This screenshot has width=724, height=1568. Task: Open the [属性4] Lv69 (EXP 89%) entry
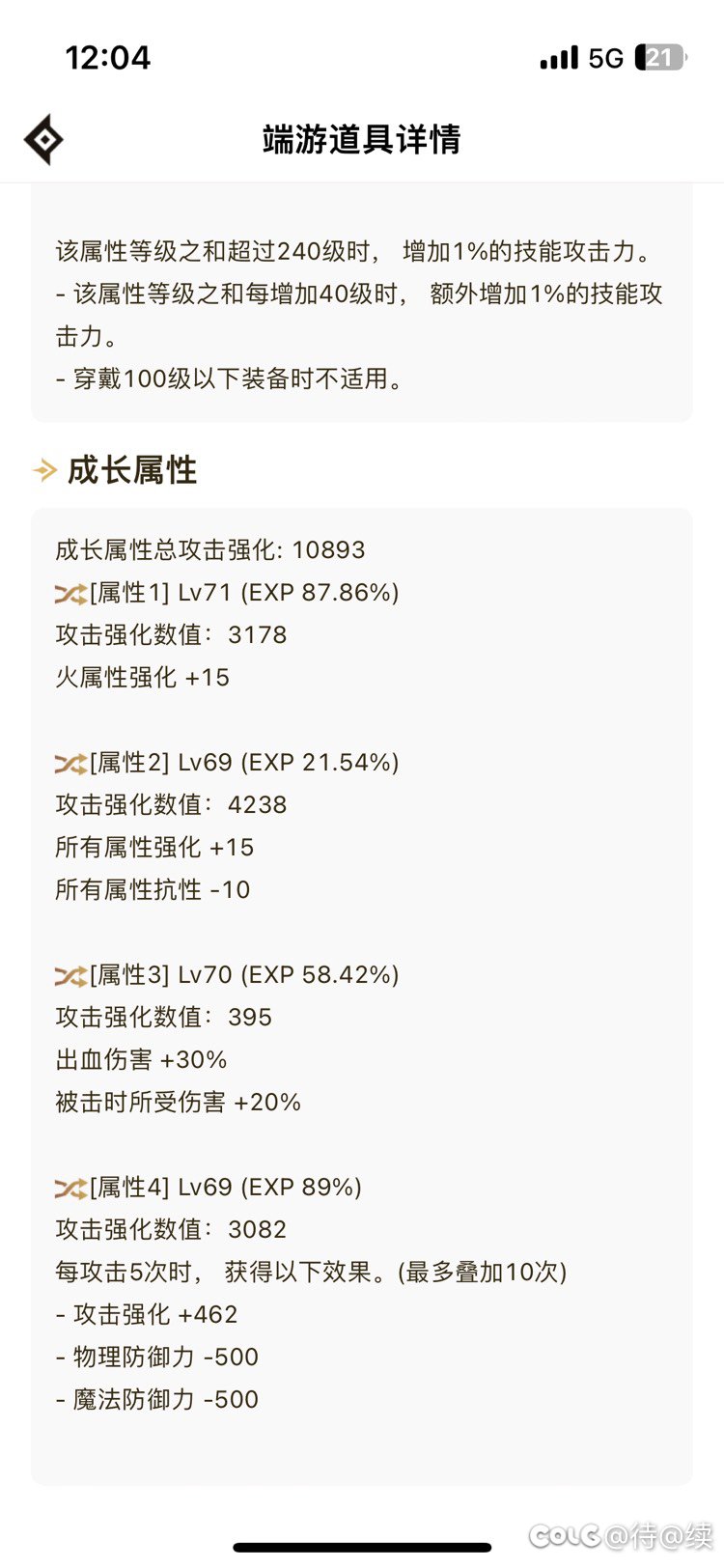[225, 1188]
